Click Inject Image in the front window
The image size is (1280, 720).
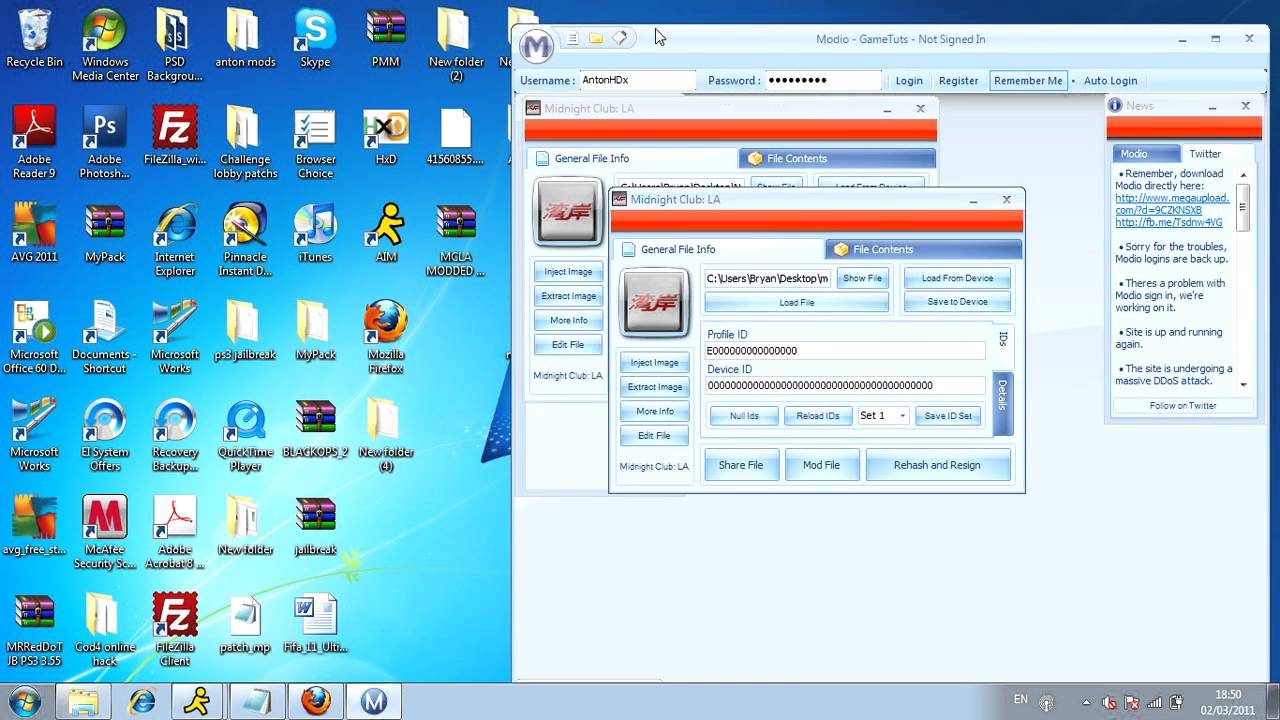pyautogui.click(x=655, y=363)
